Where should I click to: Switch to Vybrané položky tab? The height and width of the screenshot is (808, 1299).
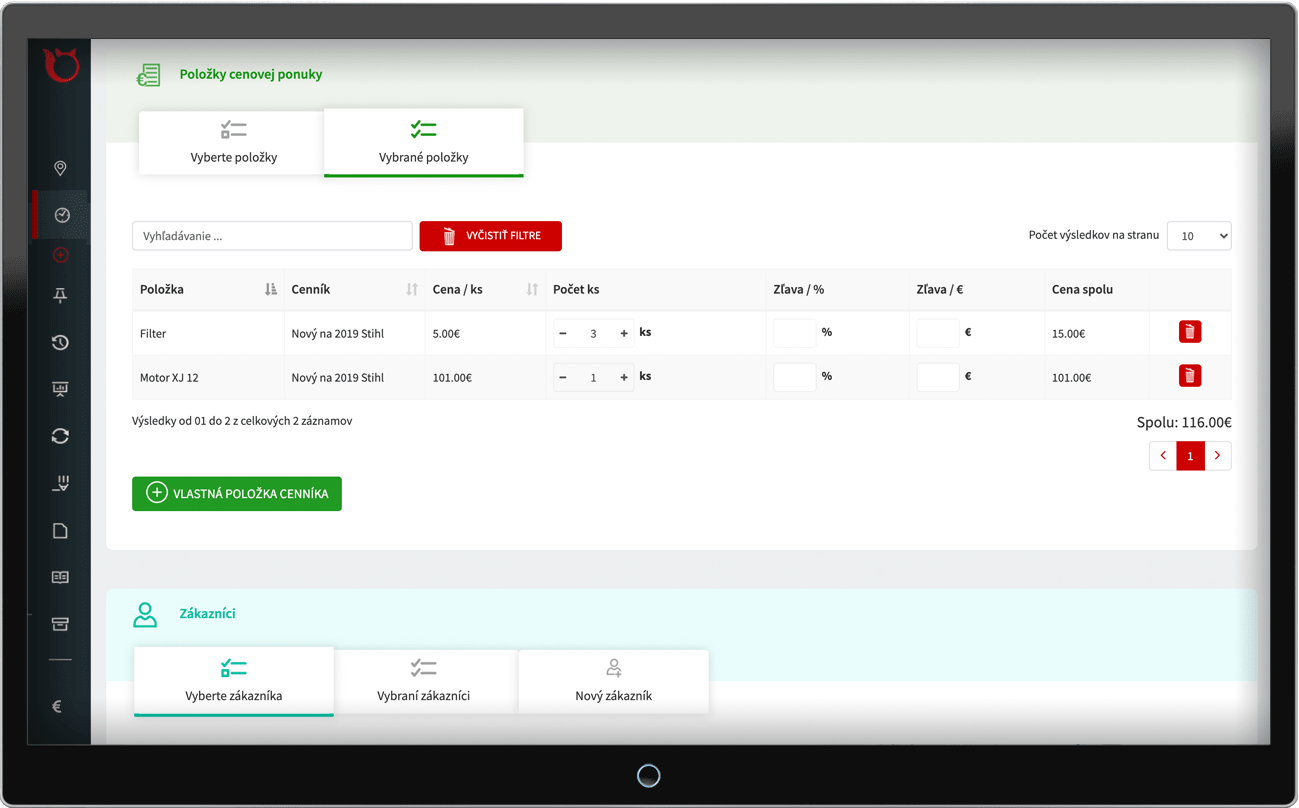[x=424, y=143]
